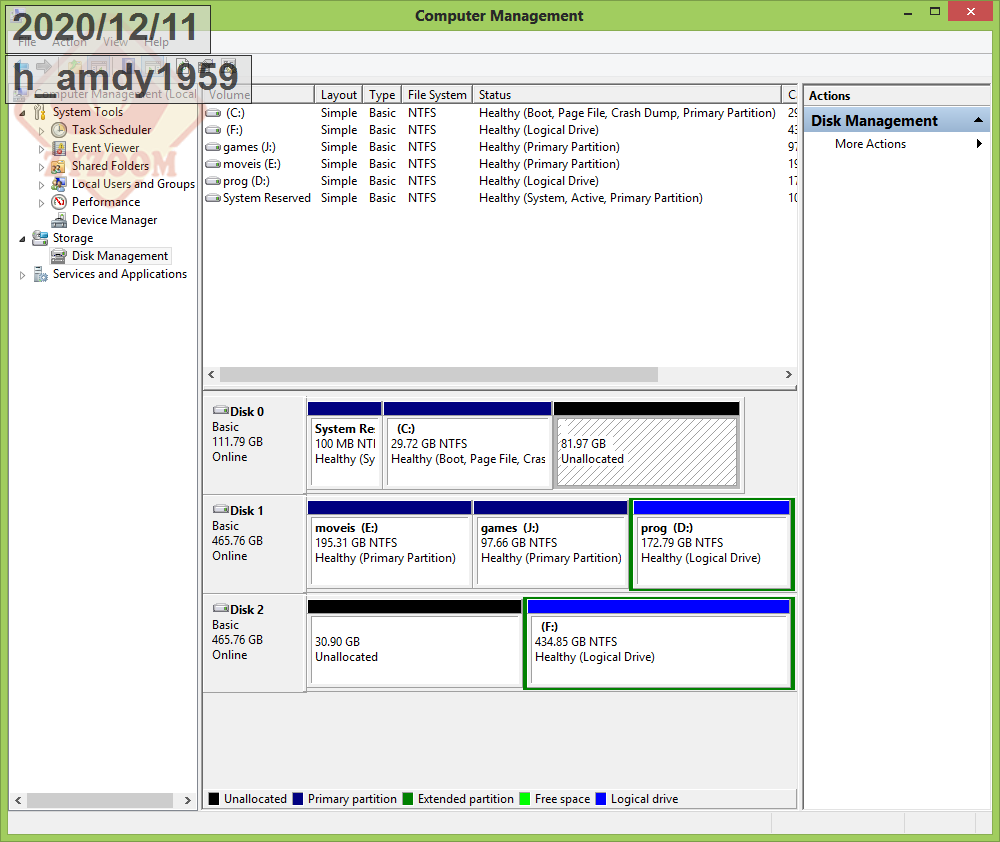The height and width of the screenshot is (842, 1000).
Task: Click the Extended partition green legend swatch
Action: tap(408, 799)
